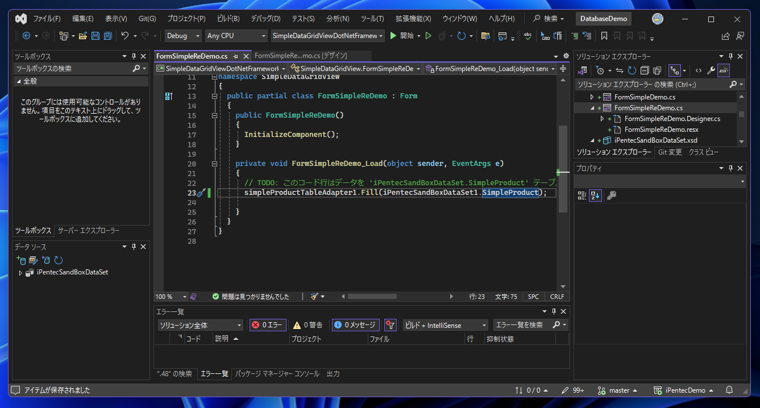760x408 pixels.
Task: Click Solution Explorer switch views icon
Action: [x=582, y=71]
